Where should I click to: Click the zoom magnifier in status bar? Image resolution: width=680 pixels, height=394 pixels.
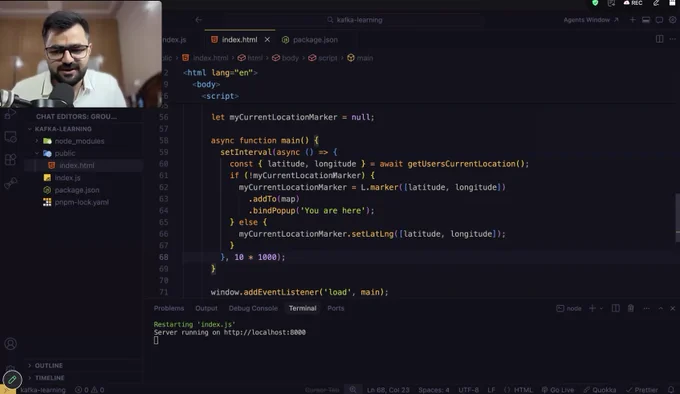(x=353, y=389)
